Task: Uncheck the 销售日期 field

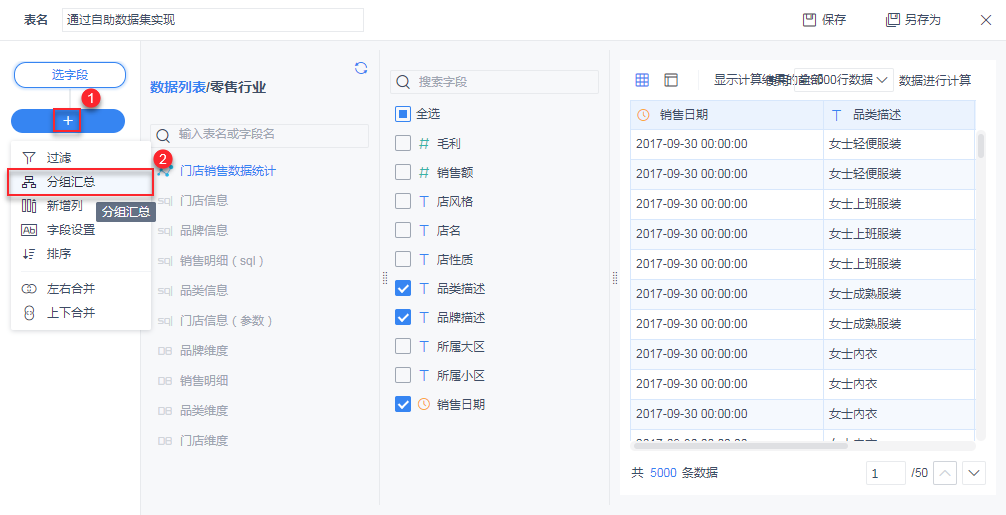Action: pyautogui.click(x=403, y=404)
